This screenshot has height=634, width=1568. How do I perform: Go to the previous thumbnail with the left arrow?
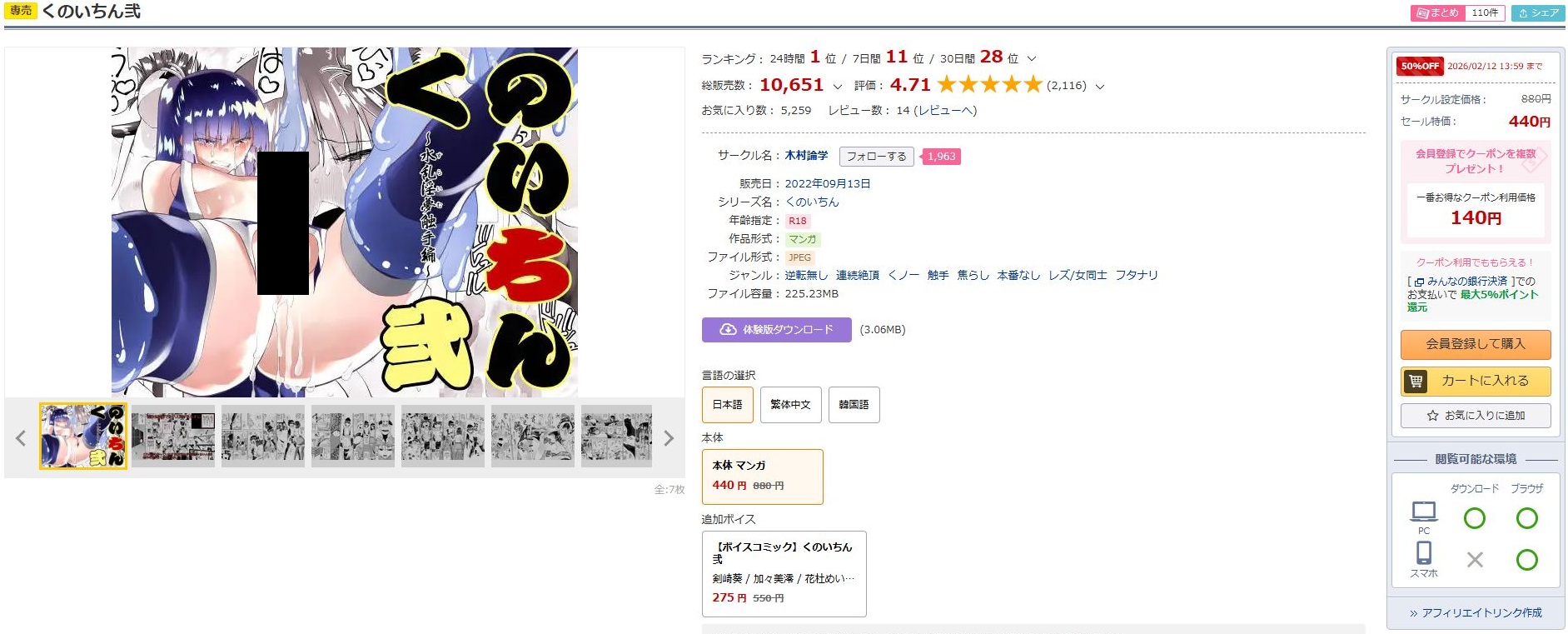point(21,438)
